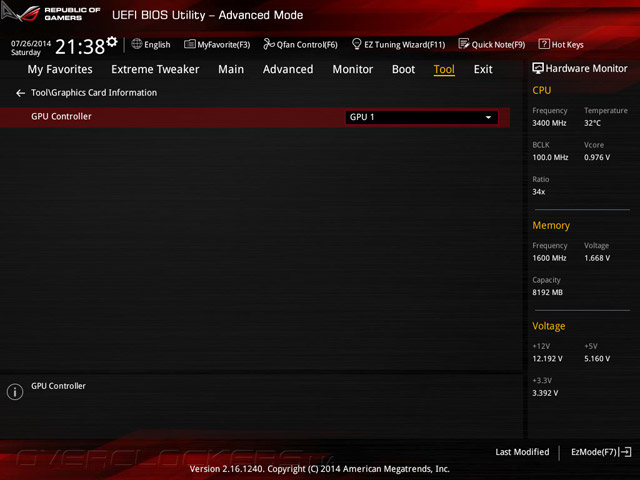Open the Monitor tab
The image size is (640, 480).
pos(353,69)
